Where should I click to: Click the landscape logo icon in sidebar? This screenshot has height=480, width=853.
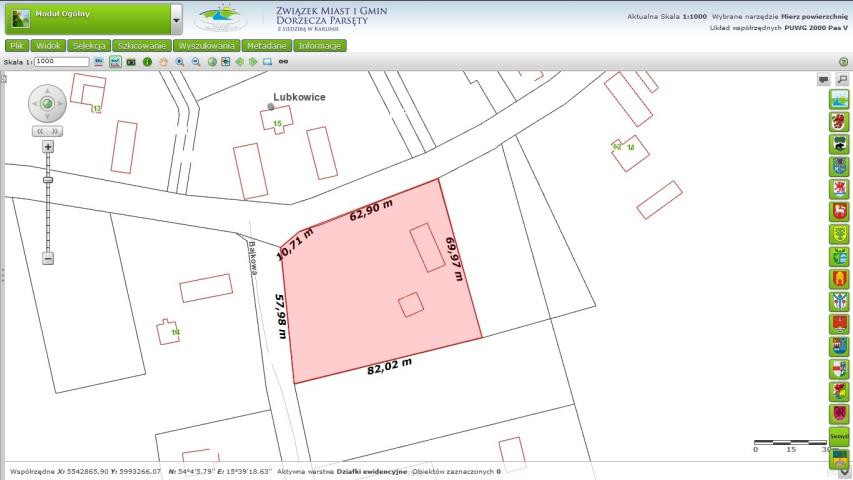click(839, 100)
